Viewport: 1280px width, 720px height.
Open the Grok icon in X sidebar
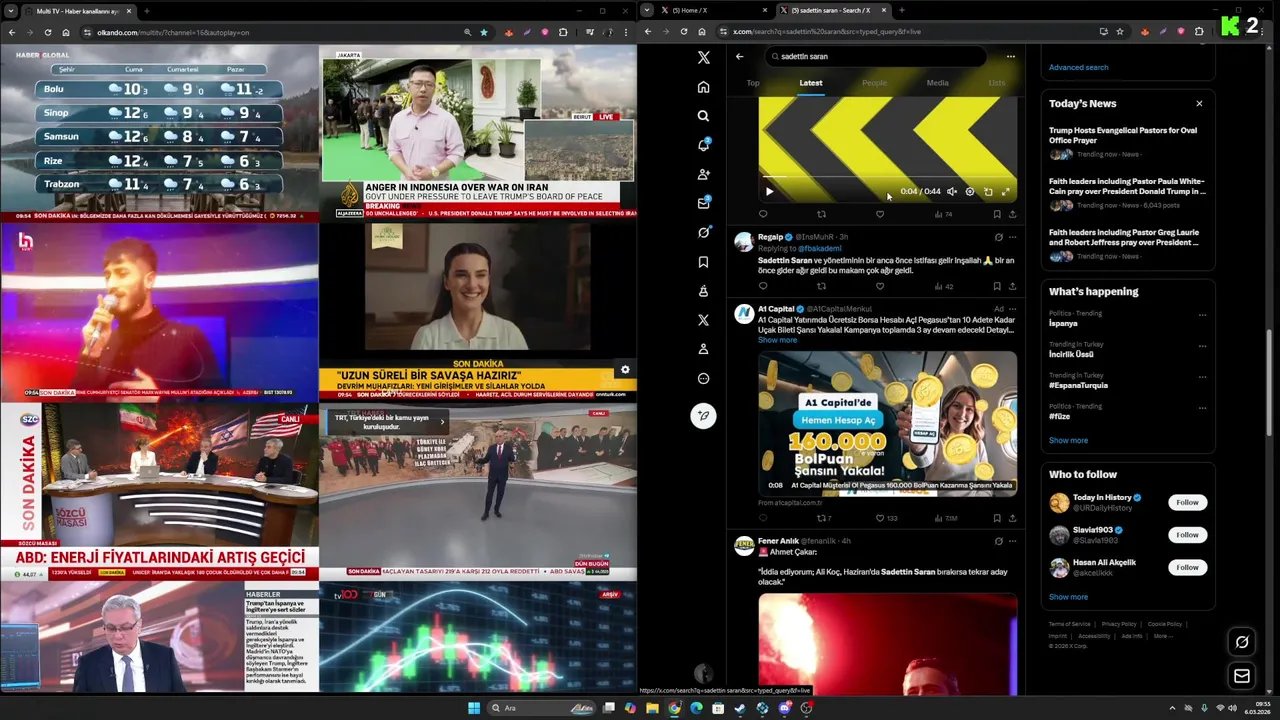tap(703, 232)
